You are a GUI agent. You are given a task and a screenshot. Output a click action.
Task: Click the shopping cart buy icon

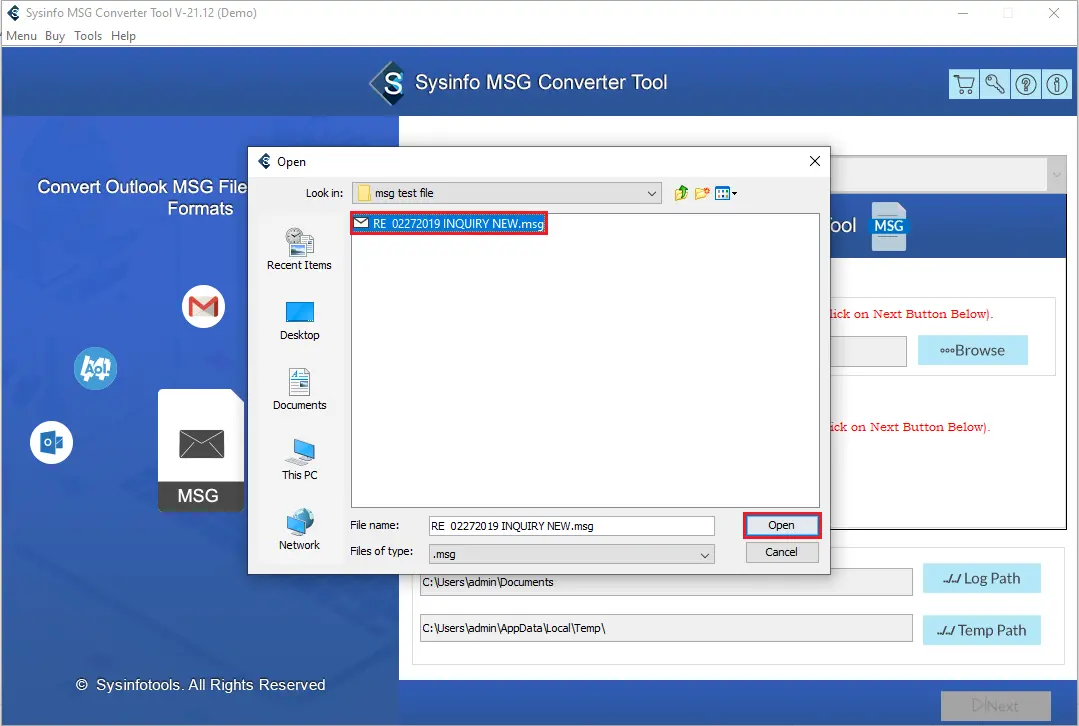[x=964, y=85]
